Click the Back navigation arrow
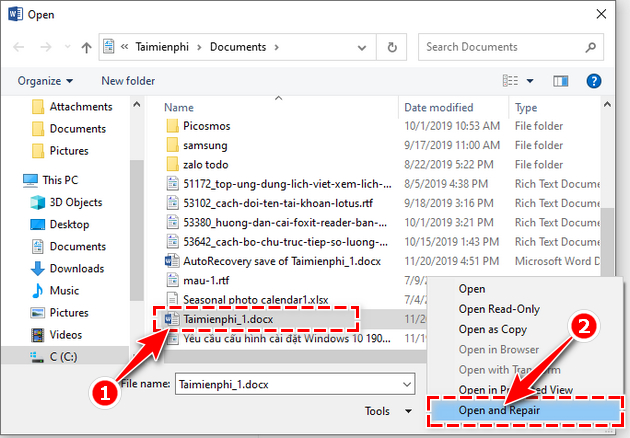 pos(18,47)
